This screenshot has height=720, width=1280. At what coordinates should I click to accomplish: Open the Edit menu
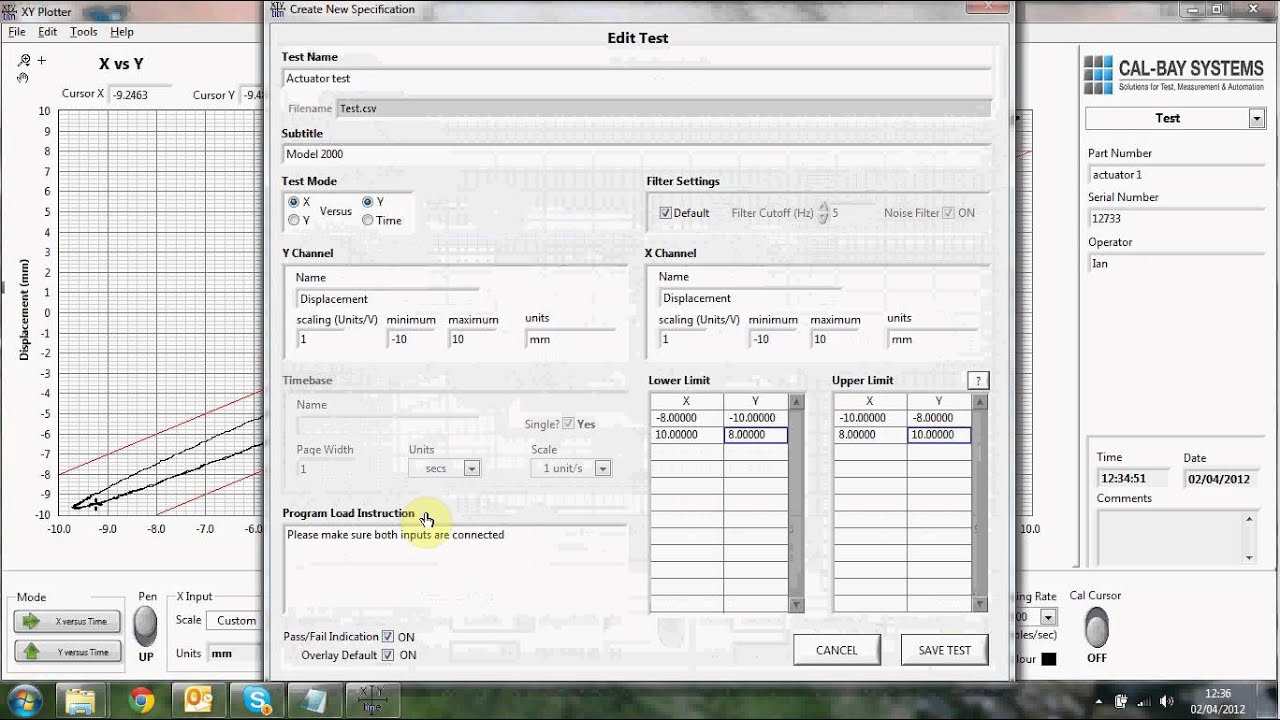48,32
